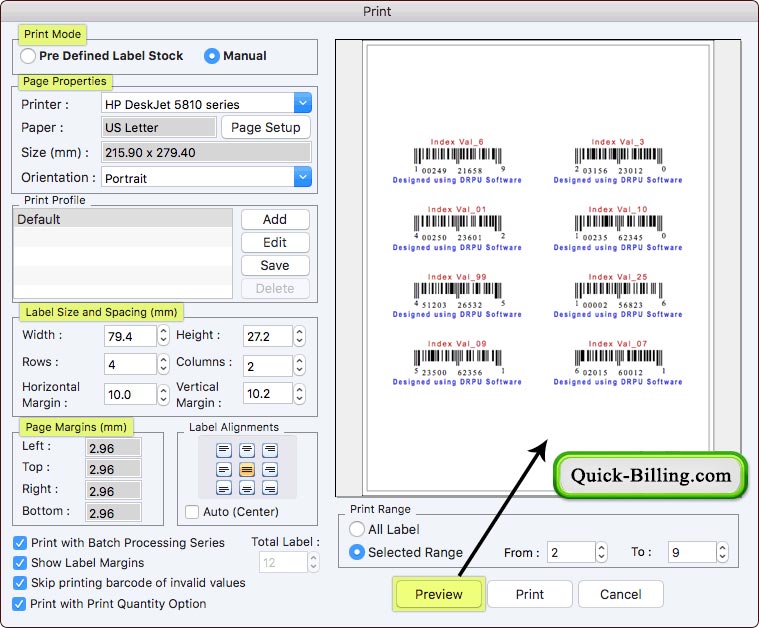Select middle-right label alignment icon

tap(270, 469)
